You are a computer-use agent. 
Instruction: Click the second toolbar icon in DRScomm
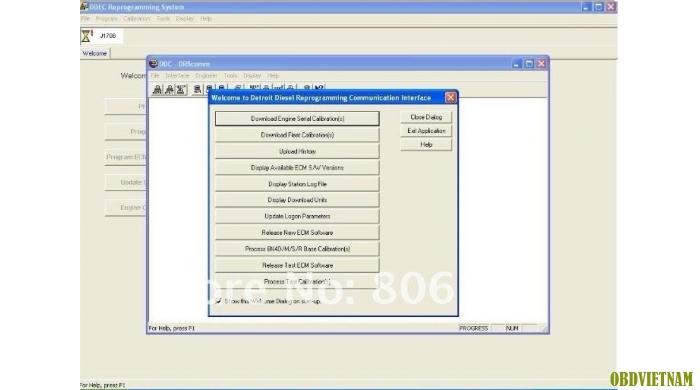tap(169, 90)
